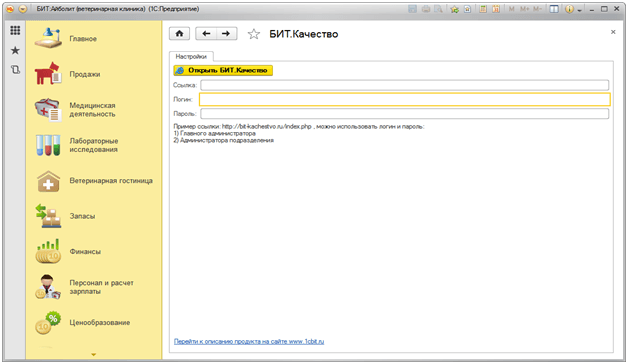Click the get link icon in title bar
Viewport: 628px width, 364px height.
[x=467, y=9]
